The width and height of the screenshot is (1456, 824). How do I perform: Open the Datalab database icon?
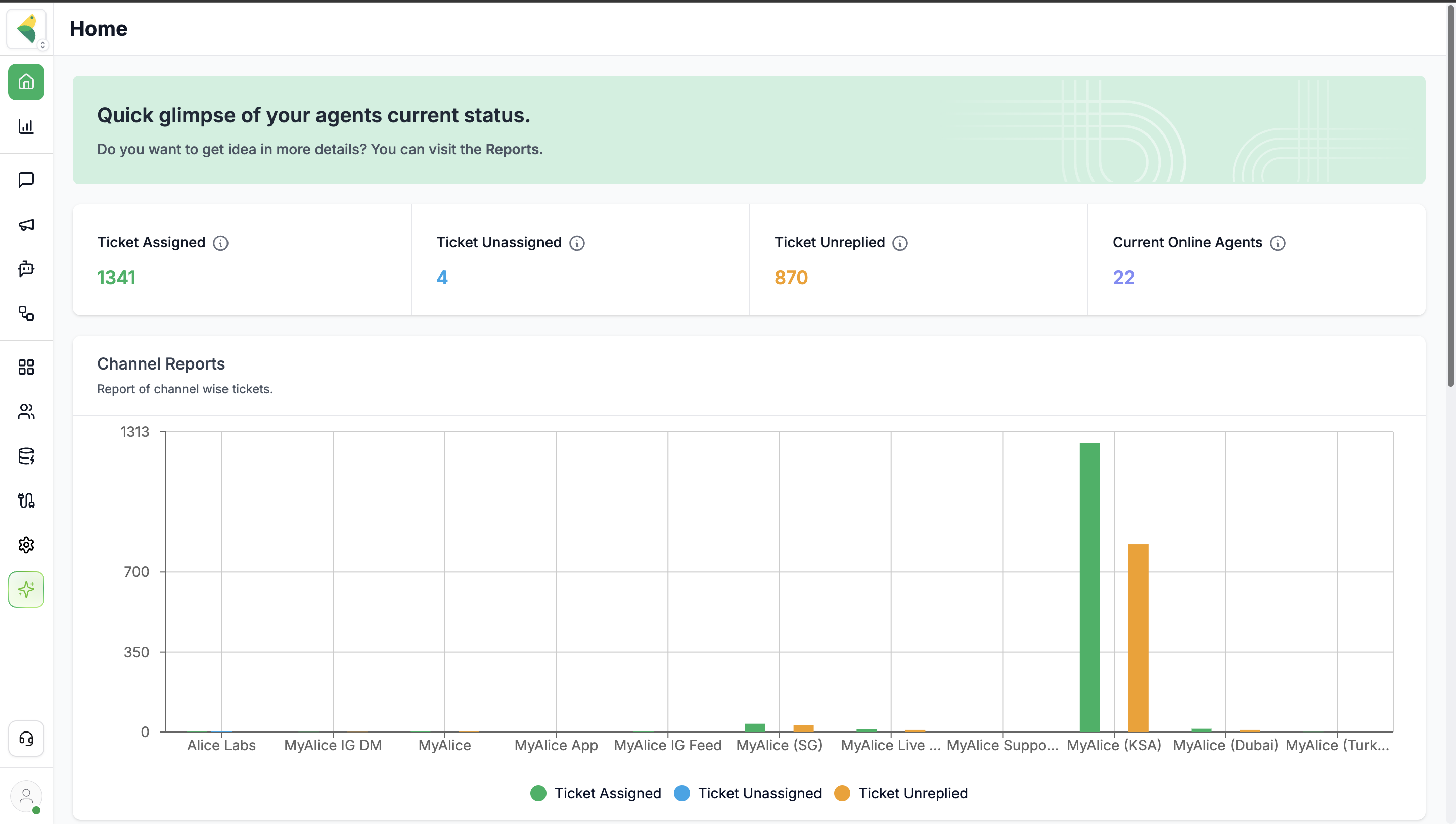pos(26,456)
